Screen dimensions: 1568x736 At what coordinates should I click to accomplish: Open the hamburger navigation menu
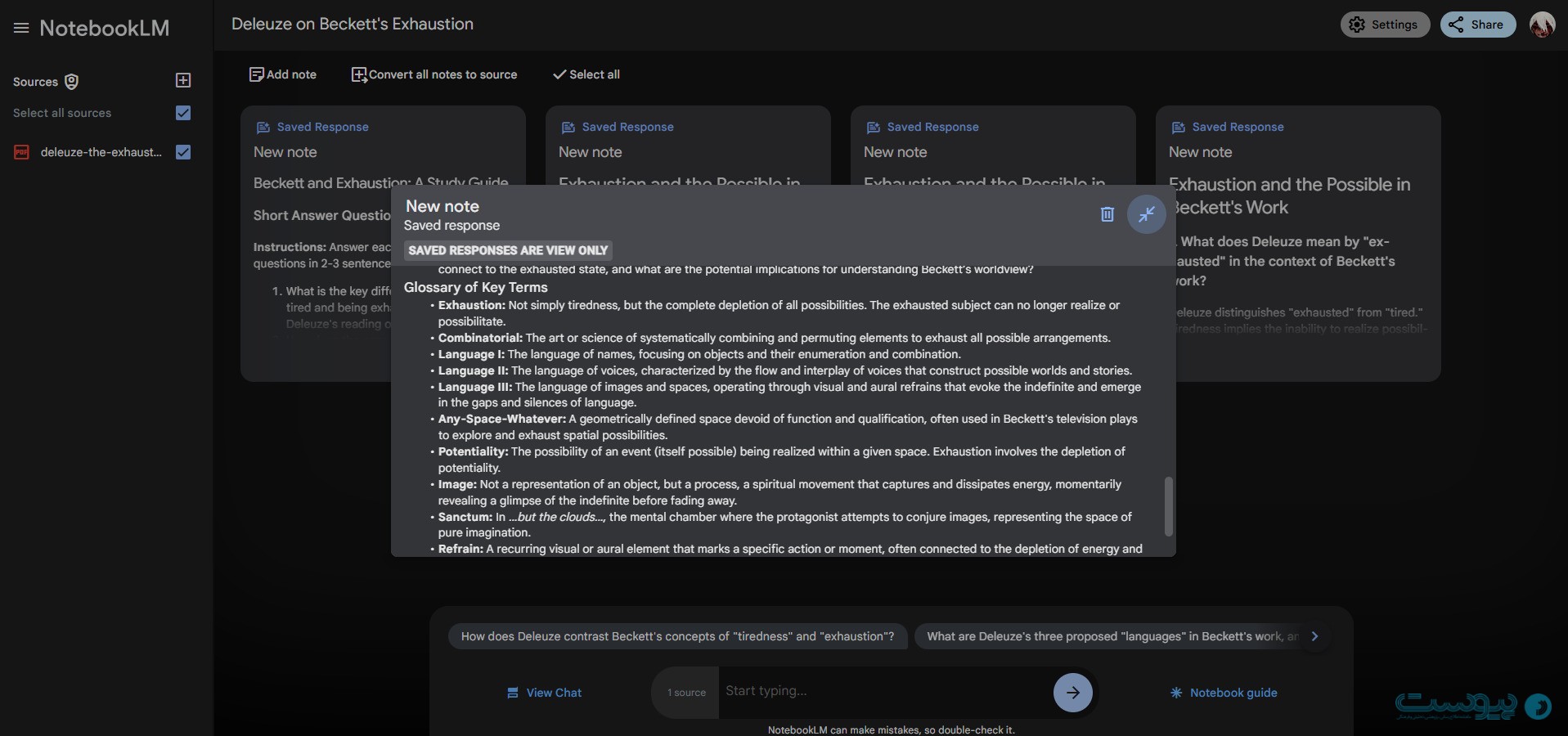[21, 28]
